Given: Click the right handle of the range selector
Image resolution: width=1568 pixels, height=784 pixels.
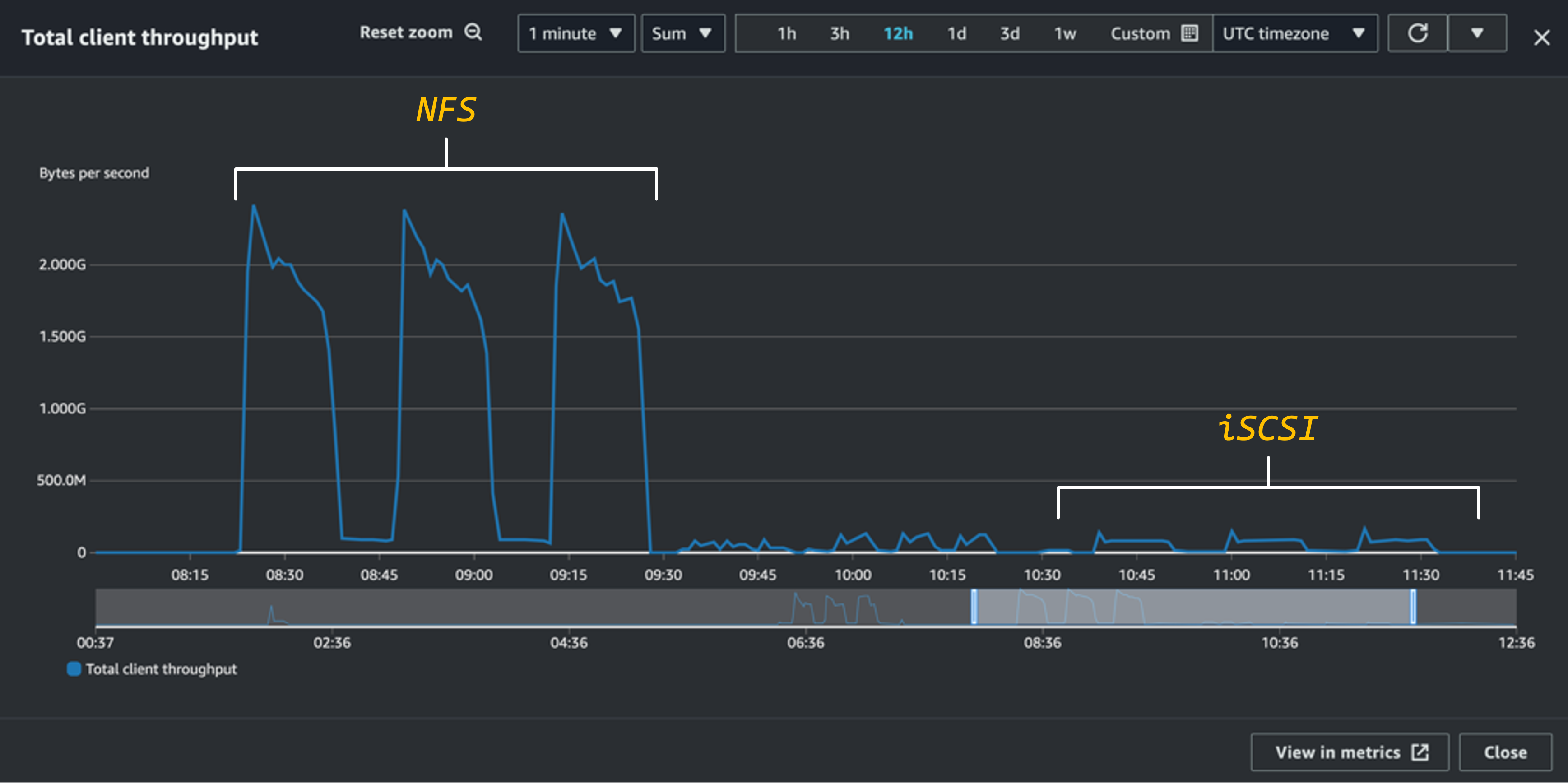Looking at the screenshot, I should pyautogui.click(x=1413, y=607).
